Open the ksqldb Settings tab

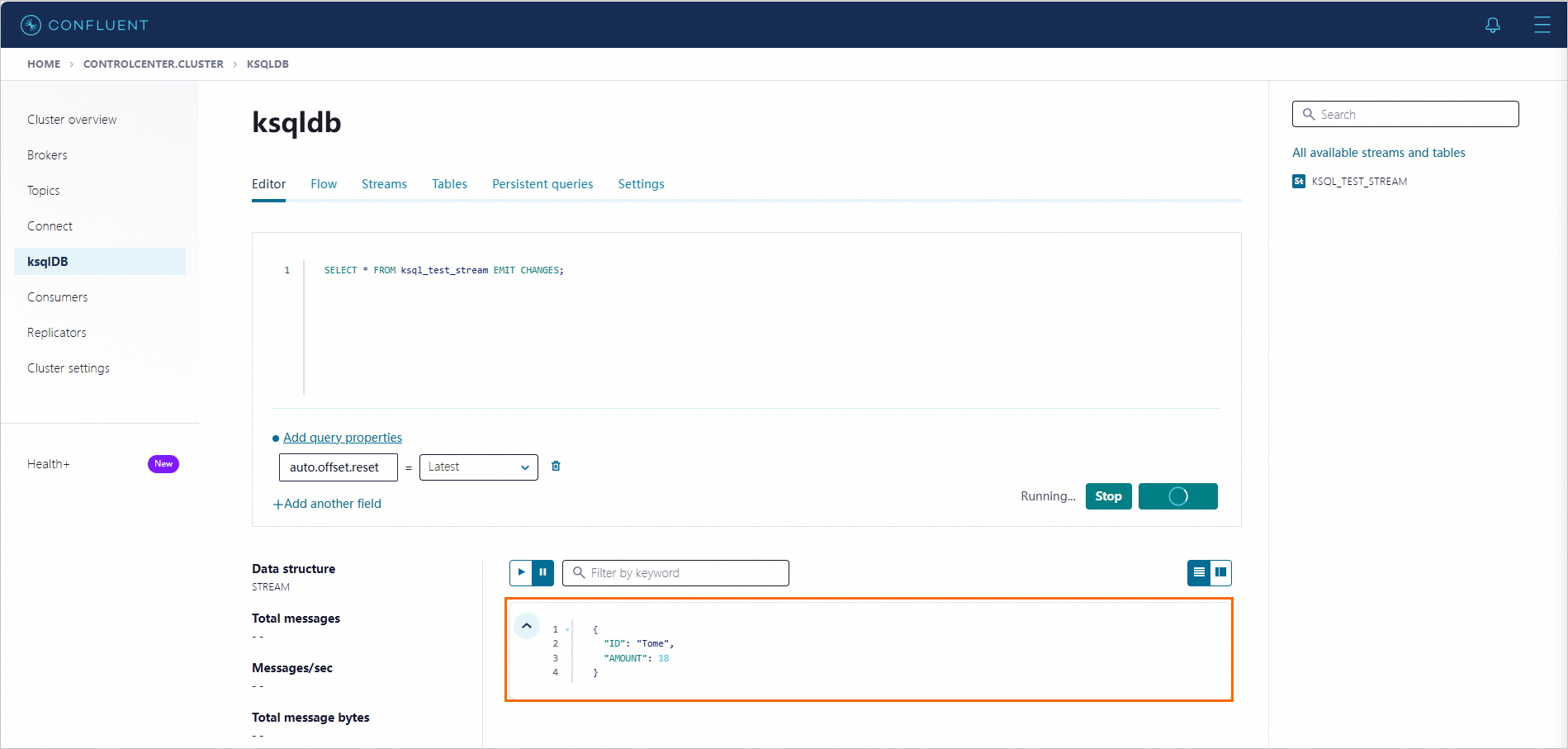(x=641, y=184)
